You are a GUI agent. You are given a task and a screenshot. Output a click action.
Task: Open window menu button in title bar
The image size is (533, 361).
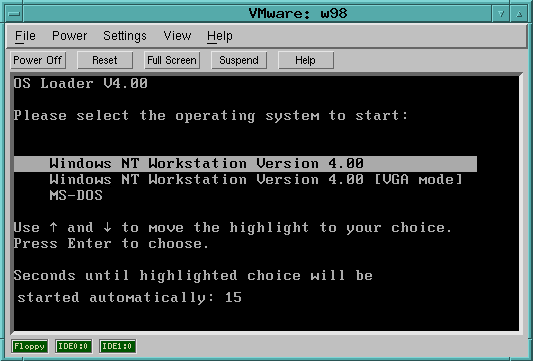tap(14, 14)
